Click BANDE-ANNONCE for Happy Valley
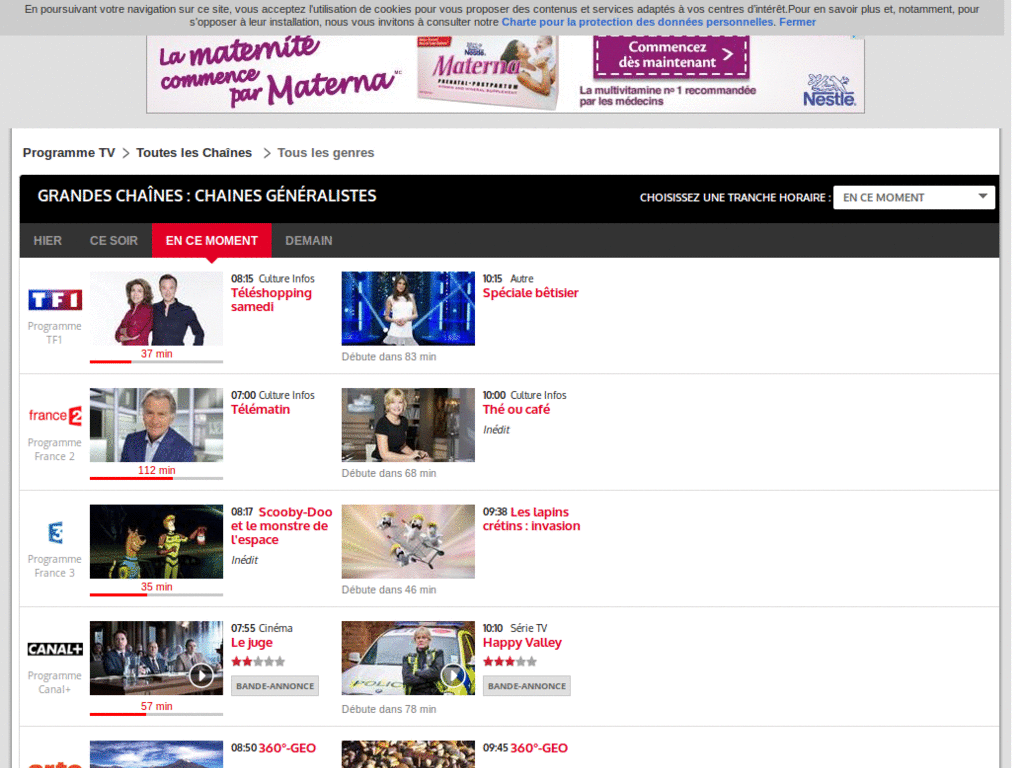The width and height of the screenshot is (1024, 768). tap(526, 686)
